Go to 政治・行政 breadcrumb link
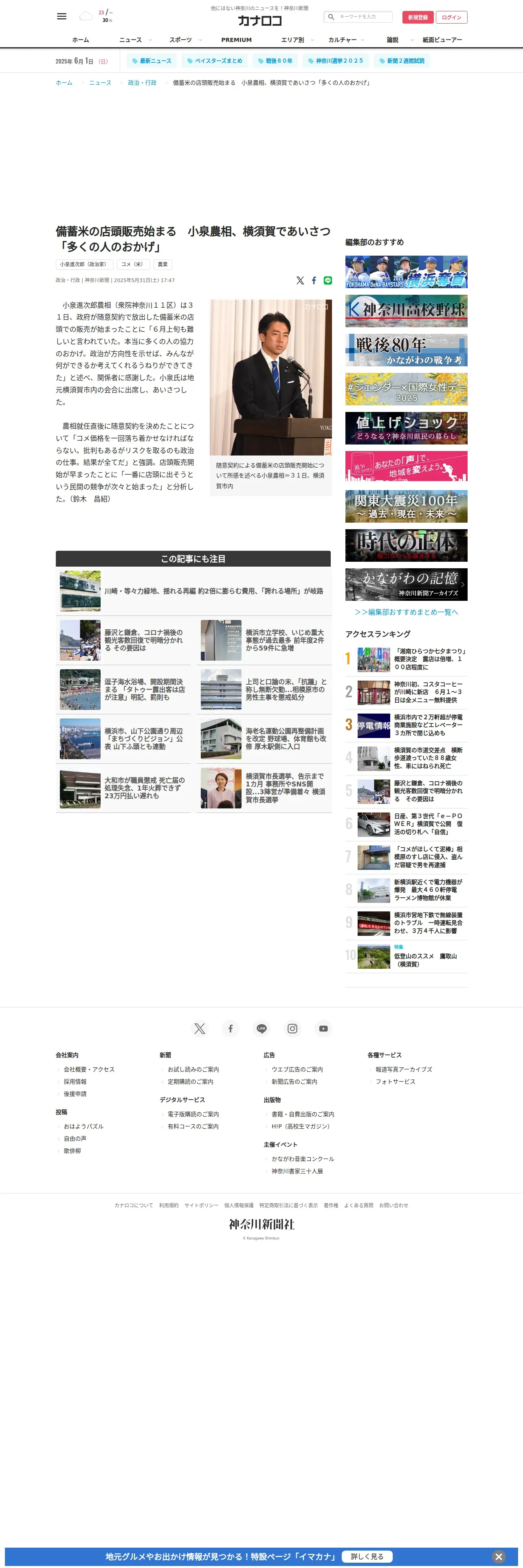This screenshot has width=523, height=1568. click(142, 83)
